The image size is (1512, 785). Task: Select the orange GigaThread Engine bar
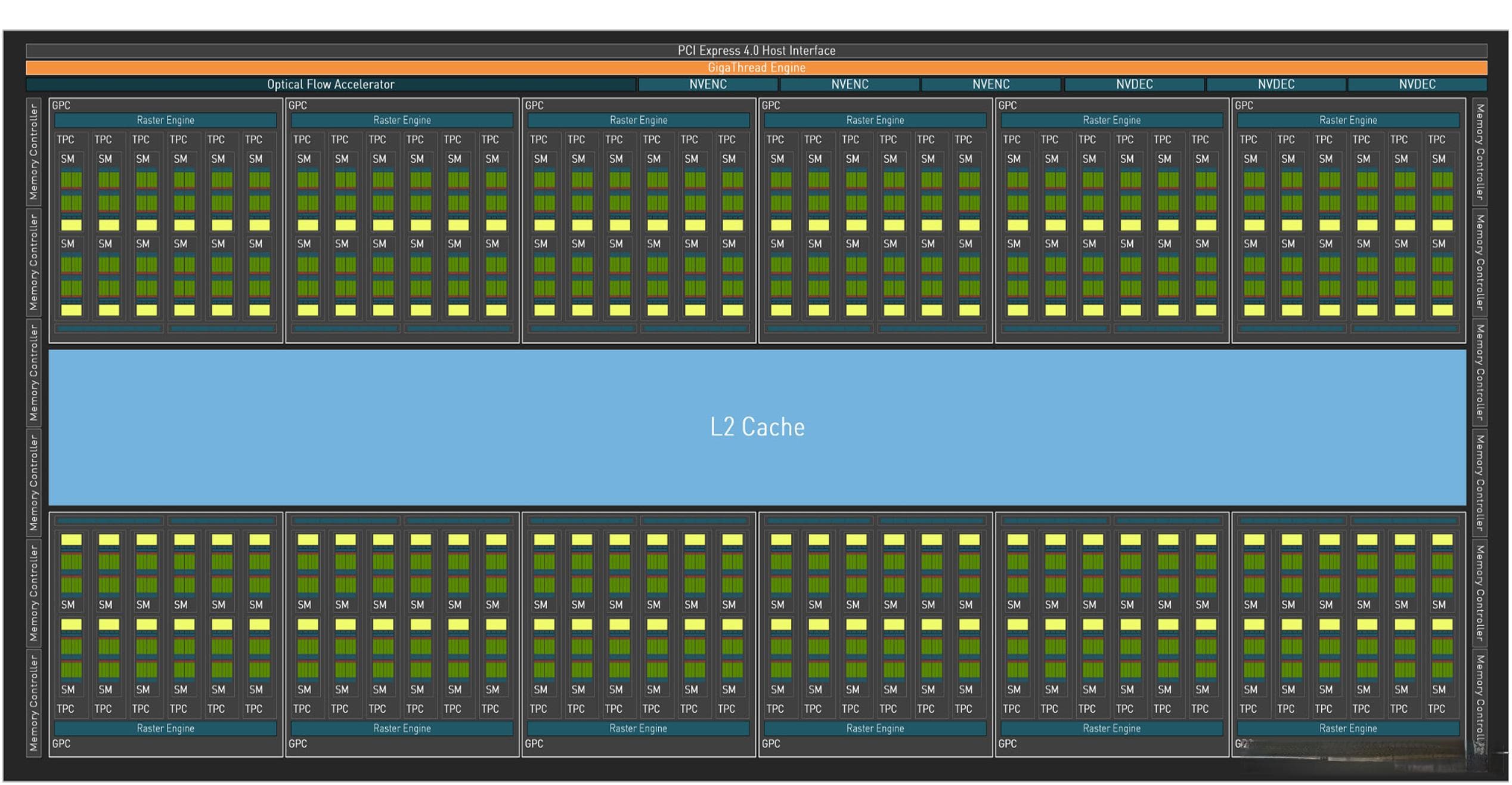(x=756, y=67)
